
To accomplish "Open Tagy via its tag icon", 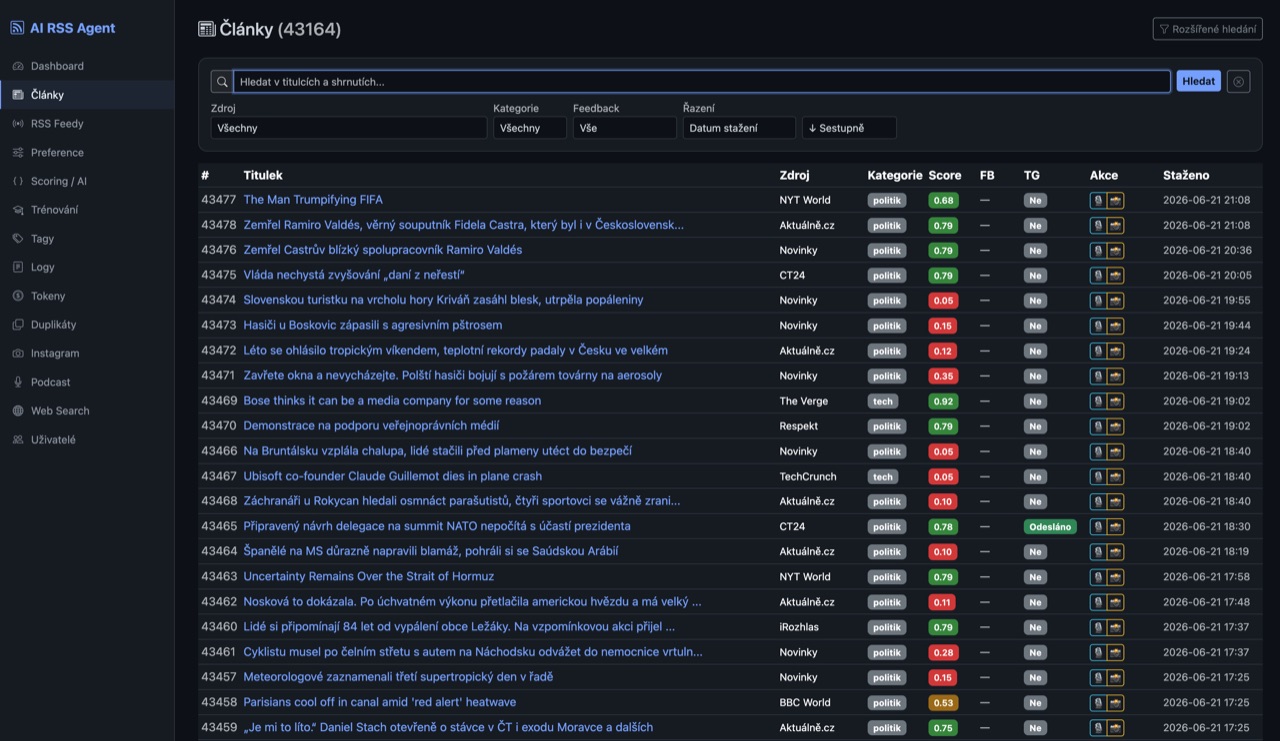I will tap(18, 239).
